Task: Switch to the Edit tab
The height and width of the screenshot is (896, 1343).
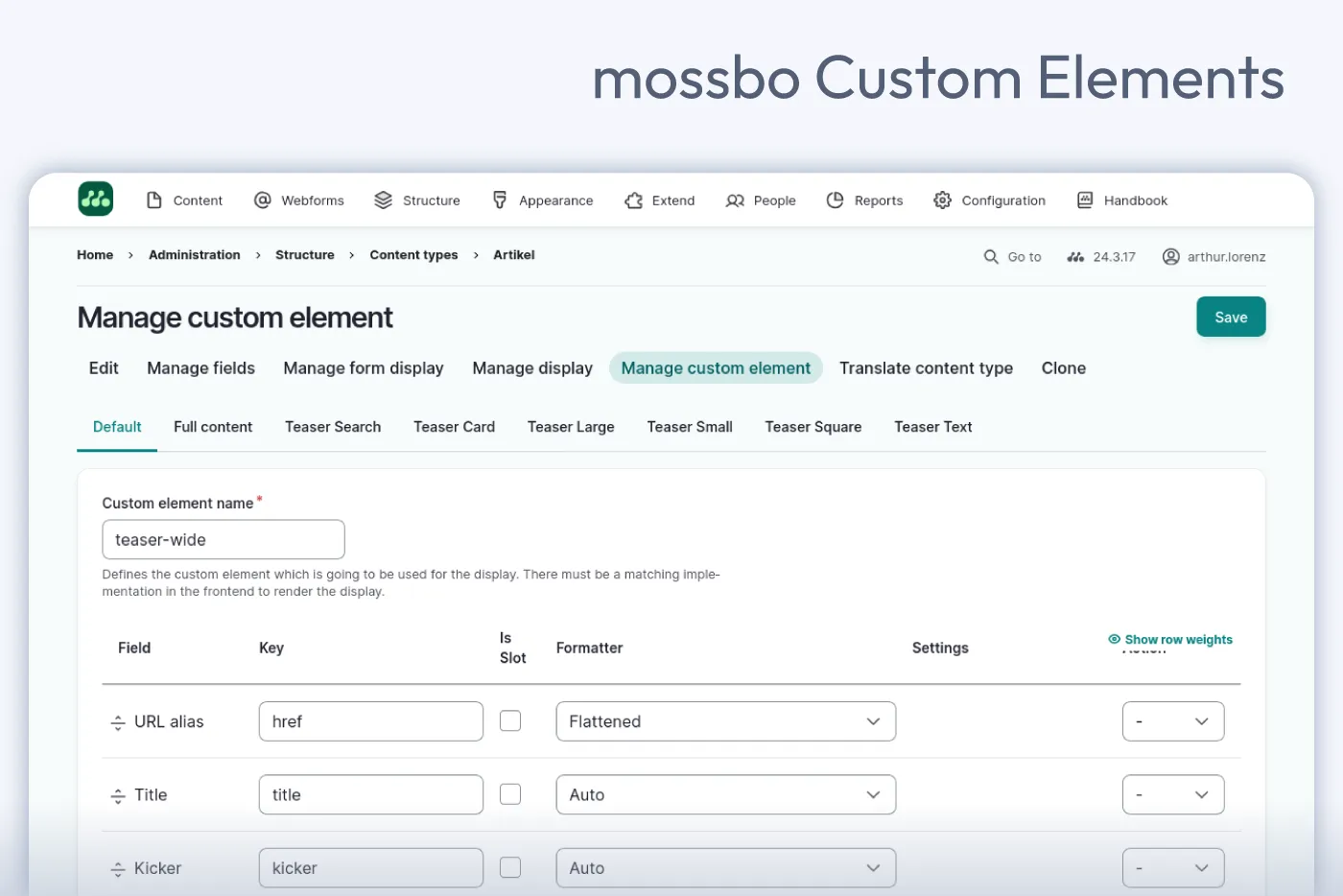Action: click(104, 368)
